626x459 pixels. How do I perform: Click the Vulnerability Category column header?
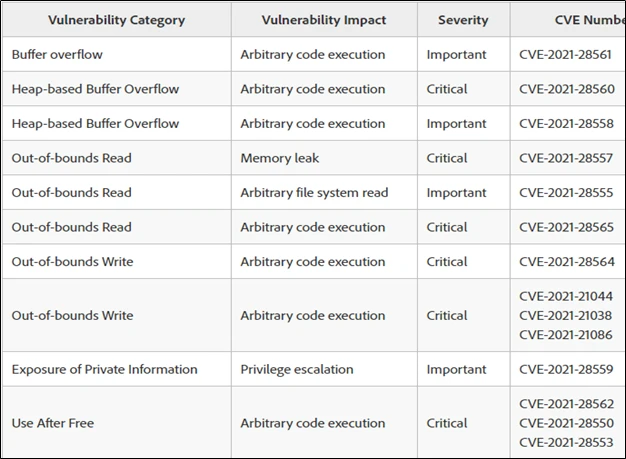pos(116,20)
